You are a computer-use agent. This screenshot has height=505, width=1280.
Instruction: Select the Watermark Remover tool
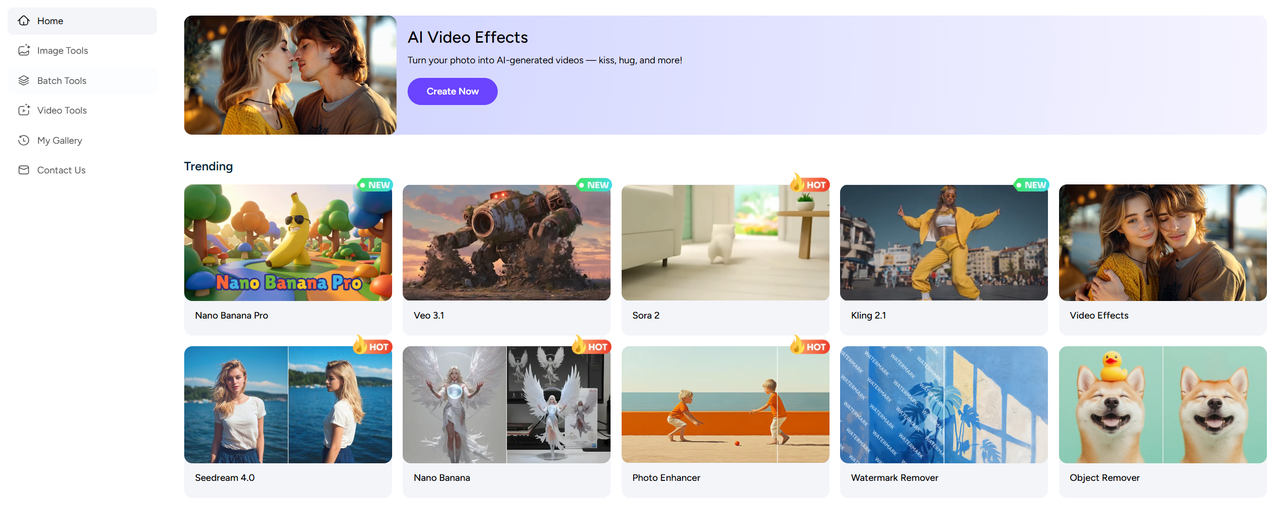pos(943,420)
